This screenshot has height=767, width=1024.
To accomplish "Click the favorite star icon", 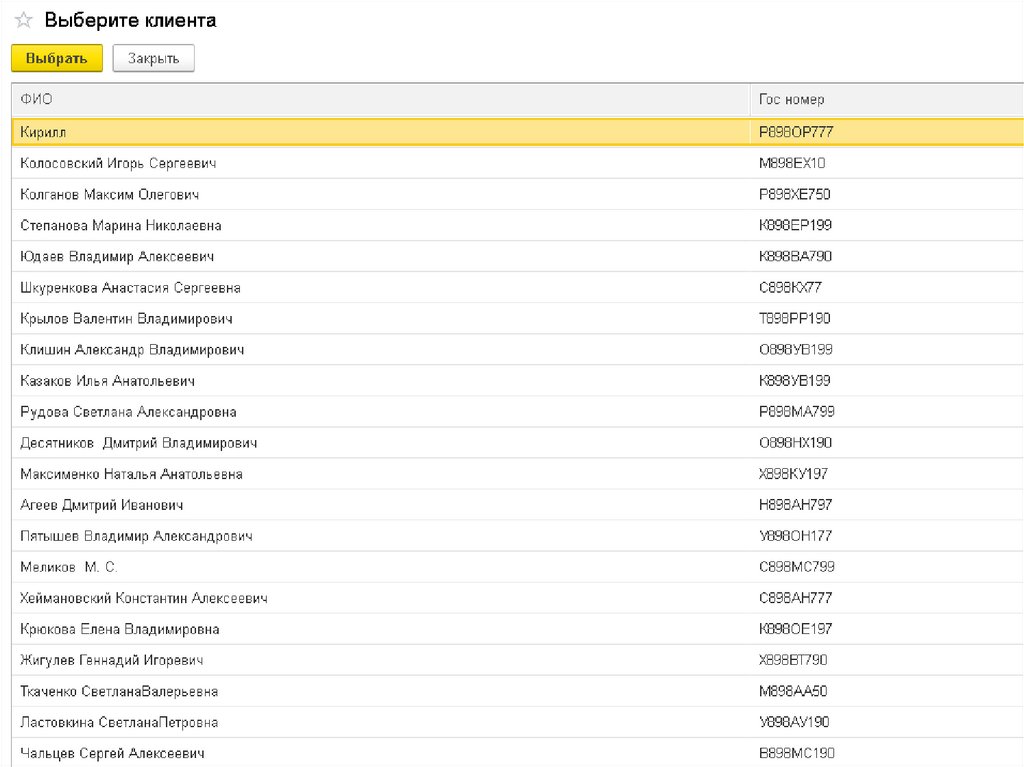I will [x=24, y=21].
